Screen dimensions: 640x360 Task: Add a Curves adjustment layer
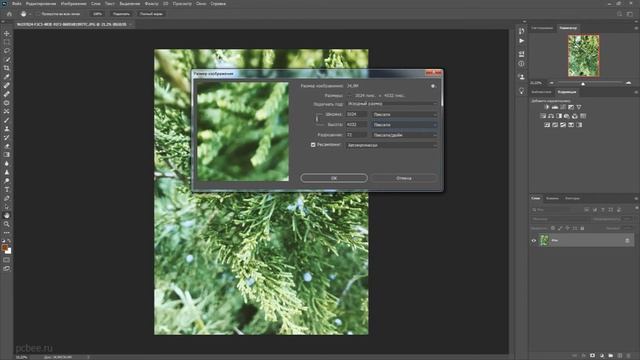[563, 107]
